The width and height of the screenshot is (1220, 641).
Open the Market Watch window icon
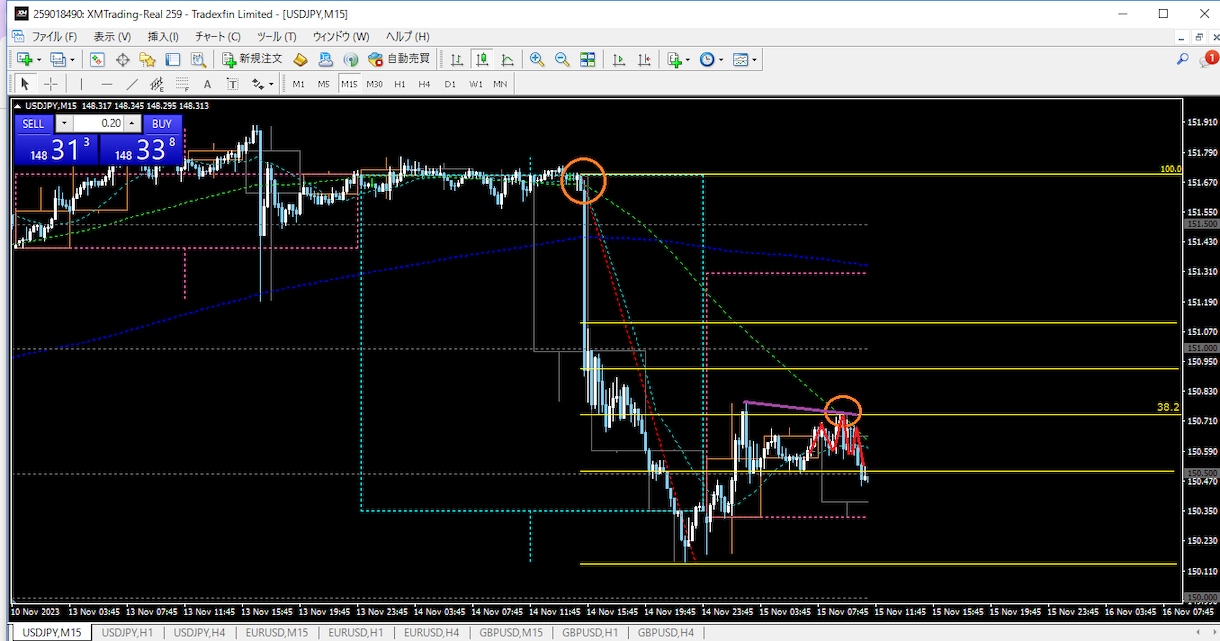(x=98, y=60)
